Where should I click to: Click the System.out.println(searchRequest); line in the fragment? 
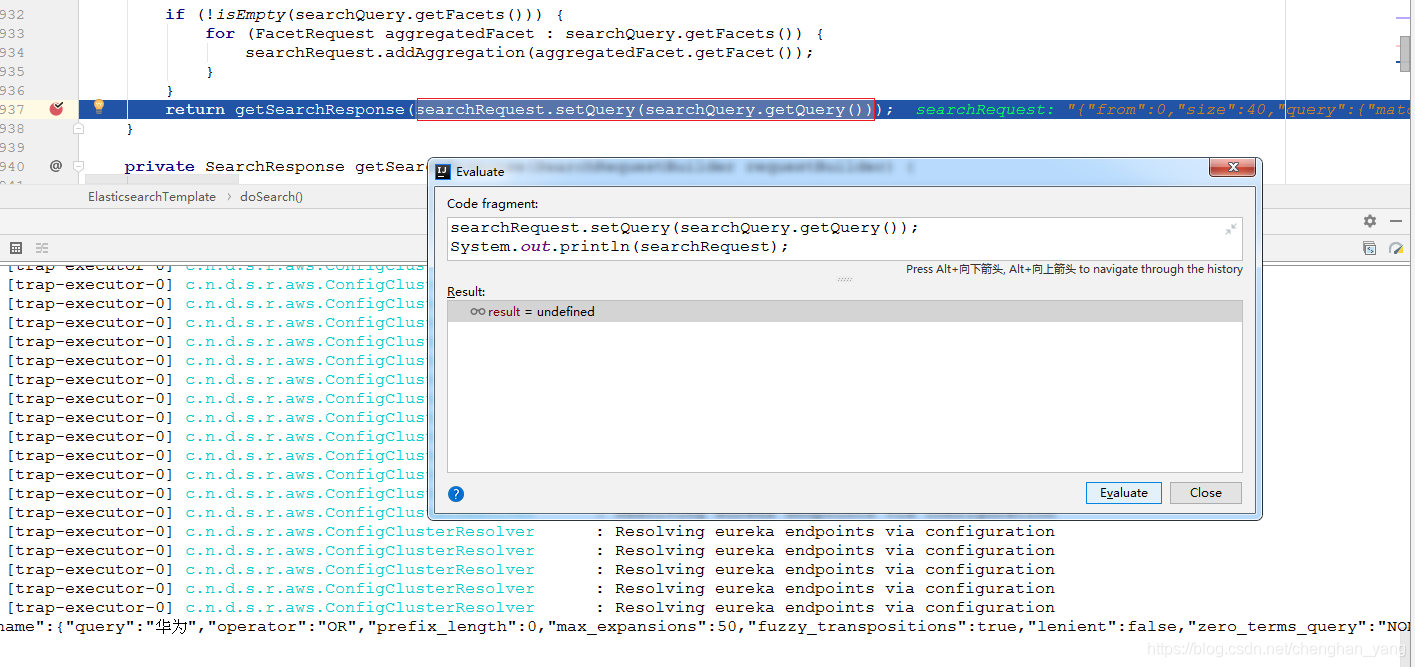(619, 247)
